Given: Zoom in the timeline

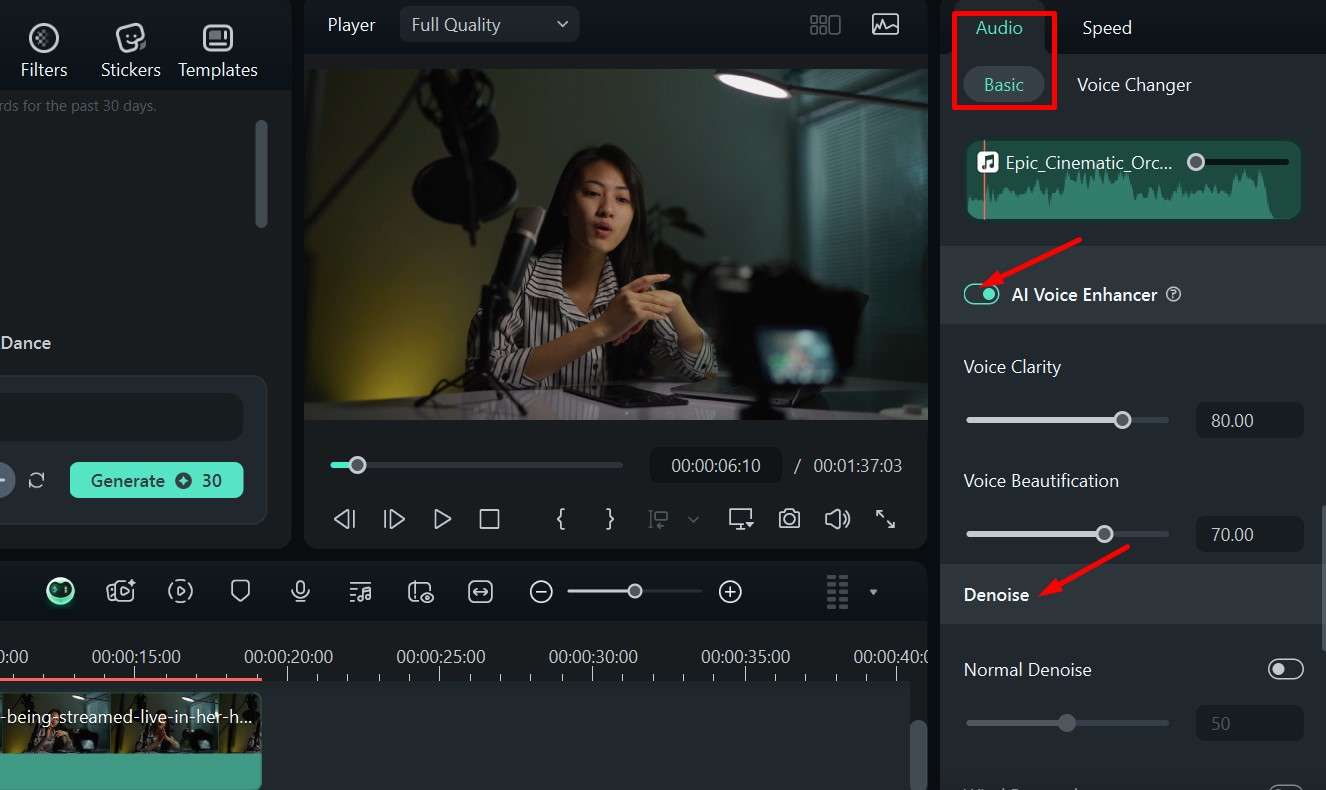Looking at the screenshot, I should coord(731,592).
